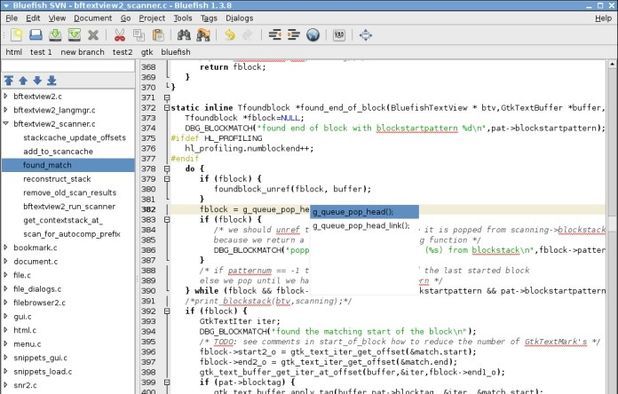Screen dimensions: 618x394
Task: Open the File menu
Action: pyautogui.click(x=11, y=18)
